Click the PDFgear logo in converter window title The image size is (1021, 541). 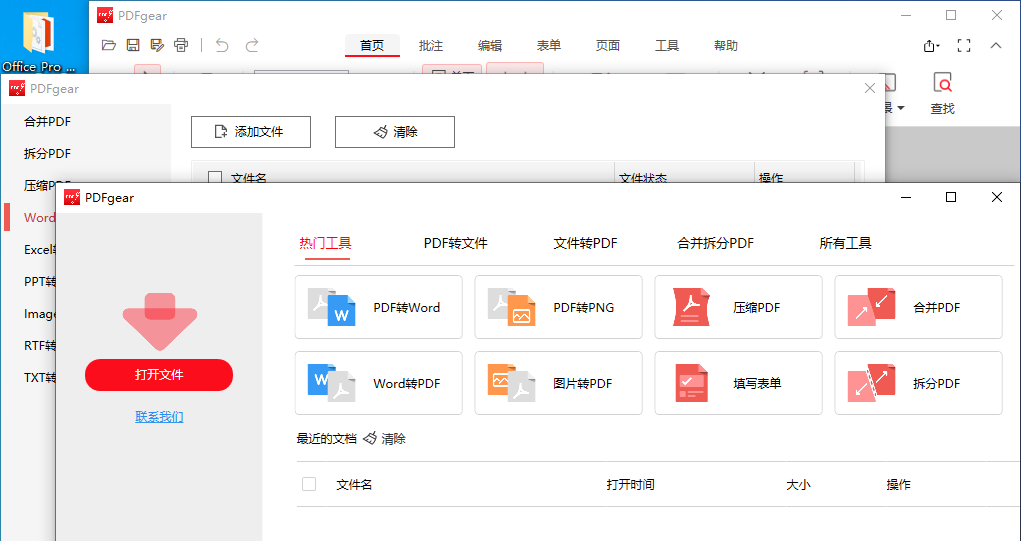coord(17,89)
